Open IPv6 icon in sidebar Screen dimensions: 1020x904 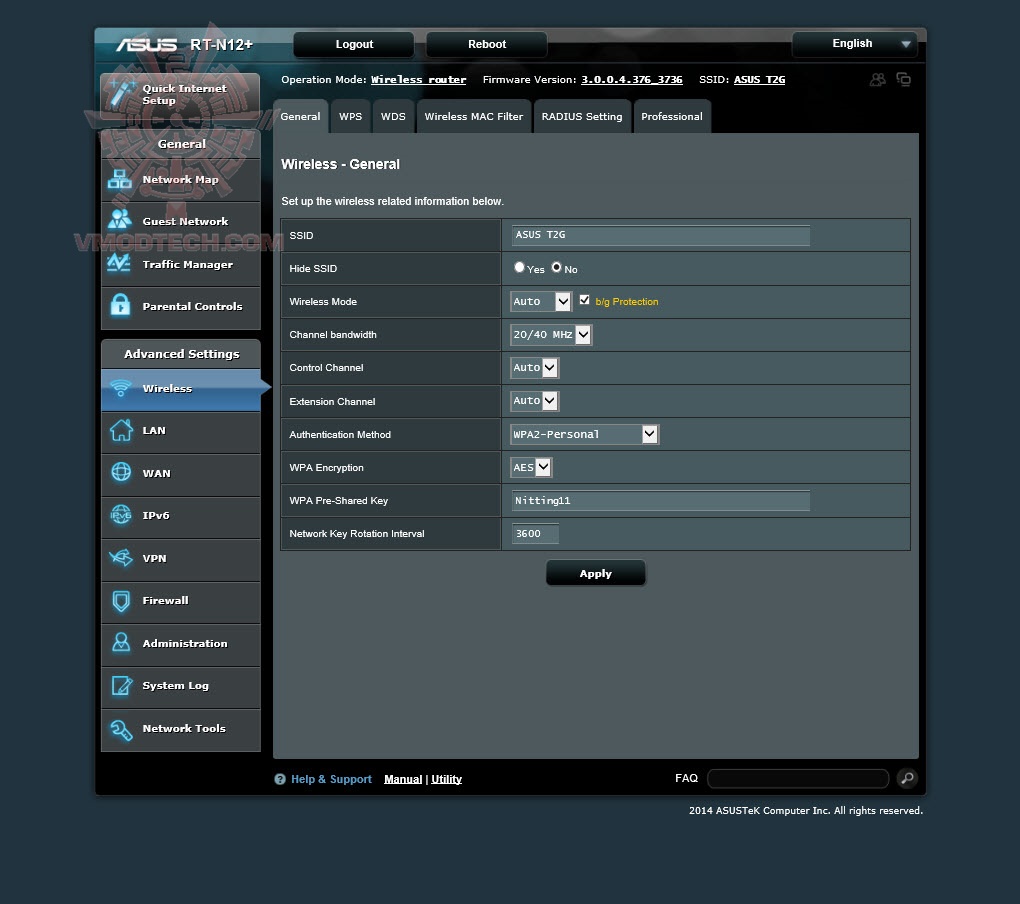coord(121,515)
